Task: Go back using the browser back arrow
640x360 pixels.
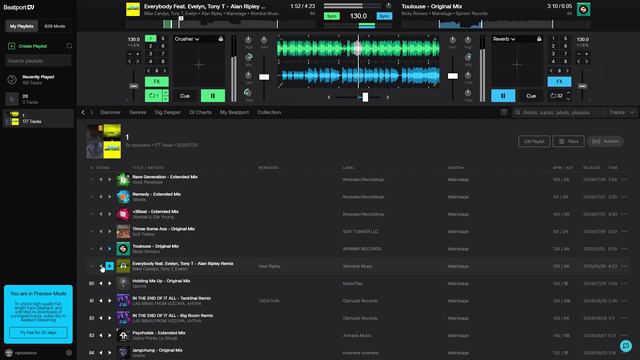Action: 83,112
